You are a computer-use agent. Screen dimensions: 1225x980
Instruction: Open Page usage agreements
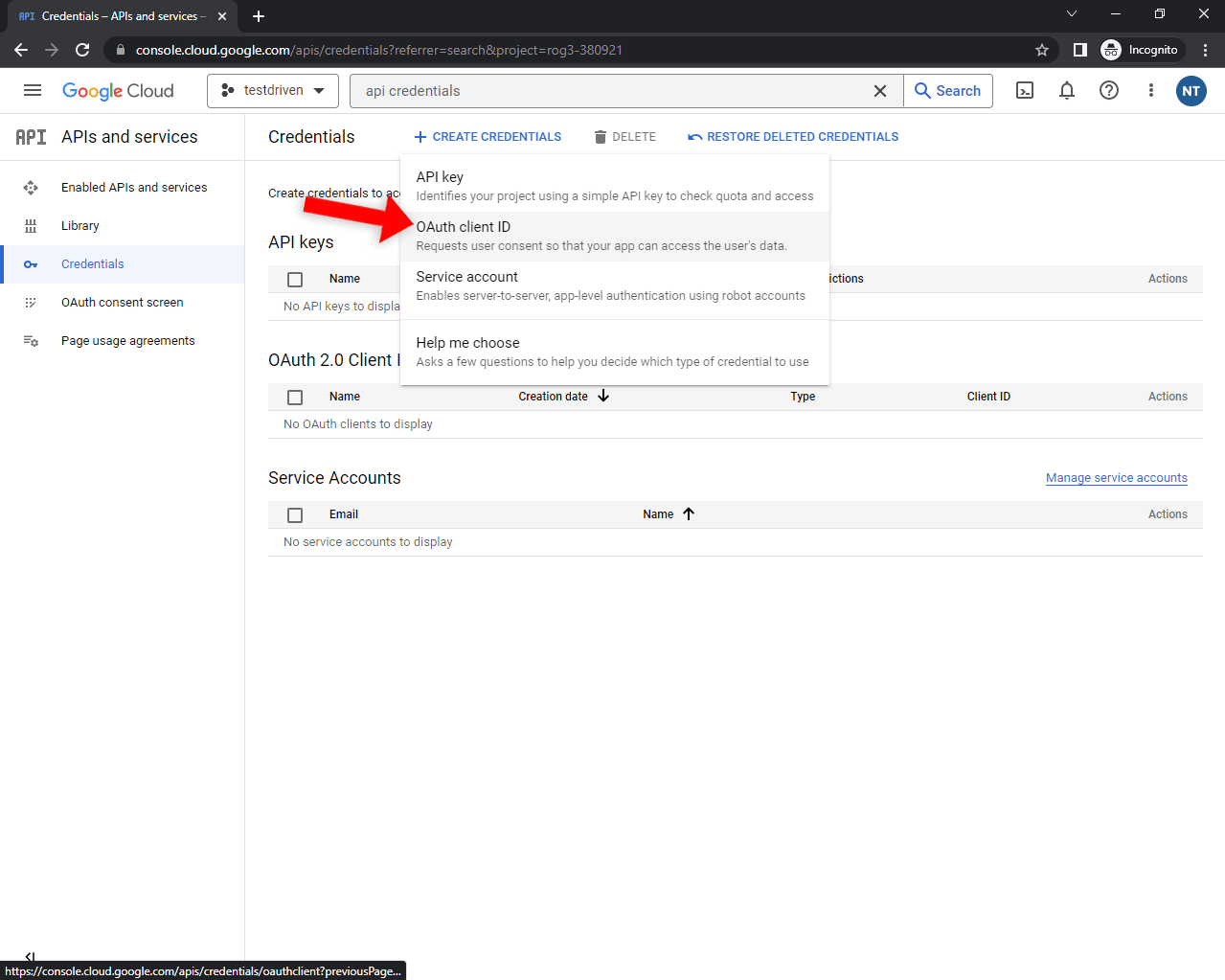pyautogui.click(x=128, y=341)
